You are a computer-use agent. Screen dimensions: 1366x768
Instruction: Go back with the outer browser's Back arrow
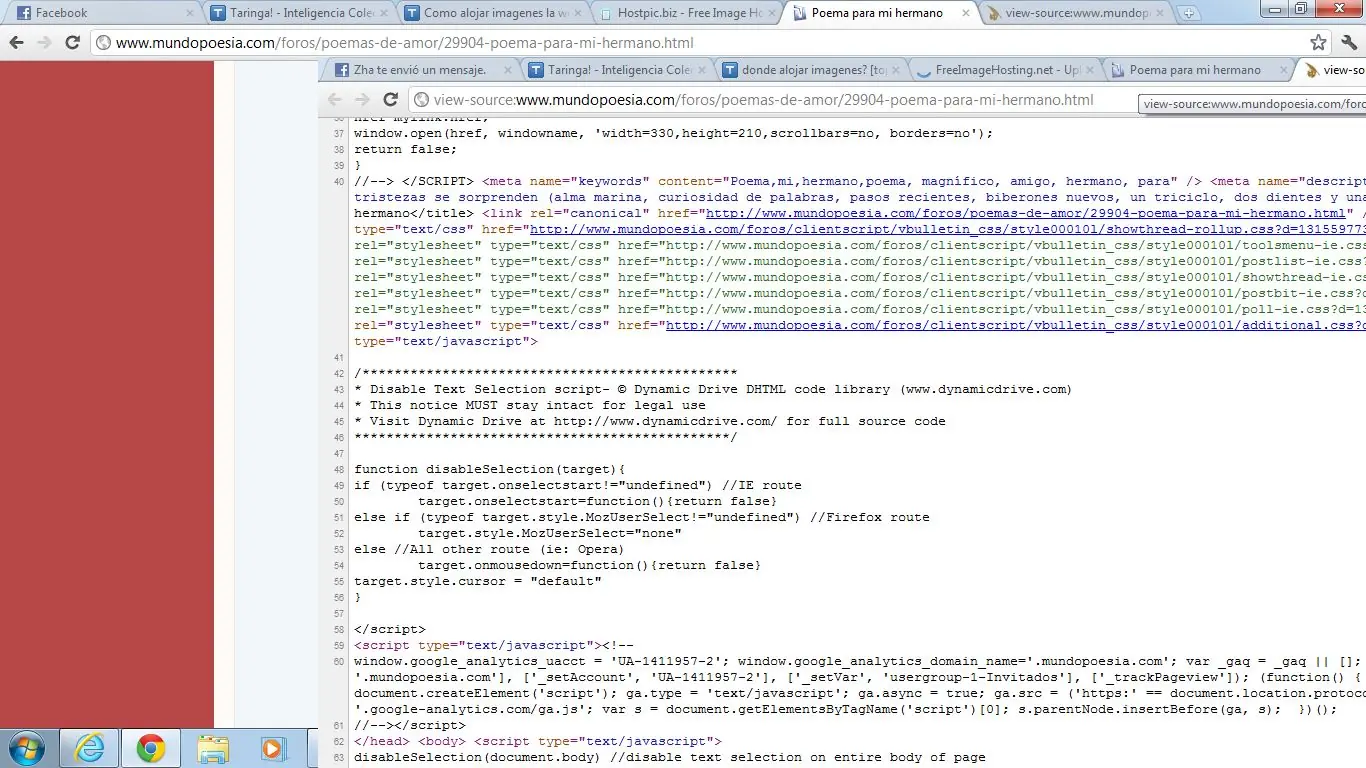16,43
